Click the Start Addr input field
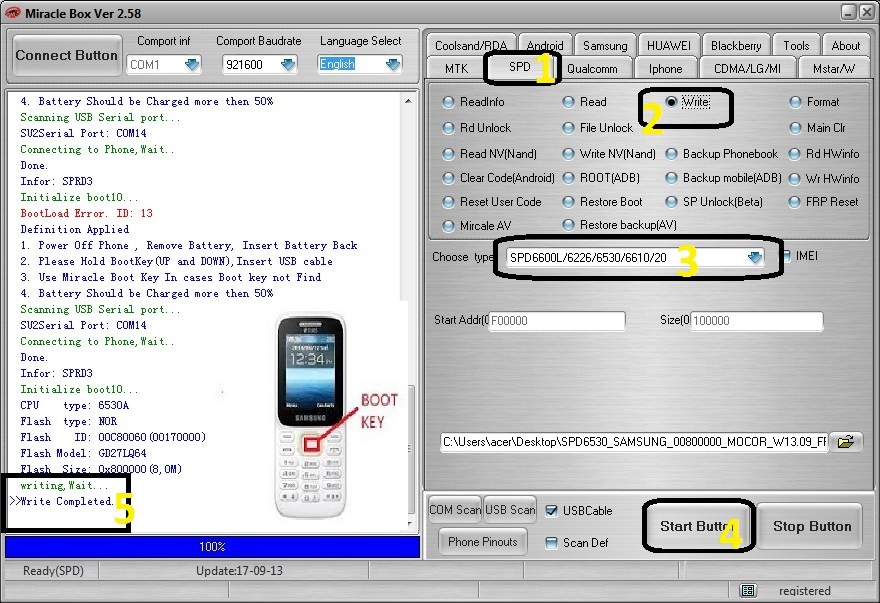The width and height of the screenshot is (880, 603). pos(556,321)
